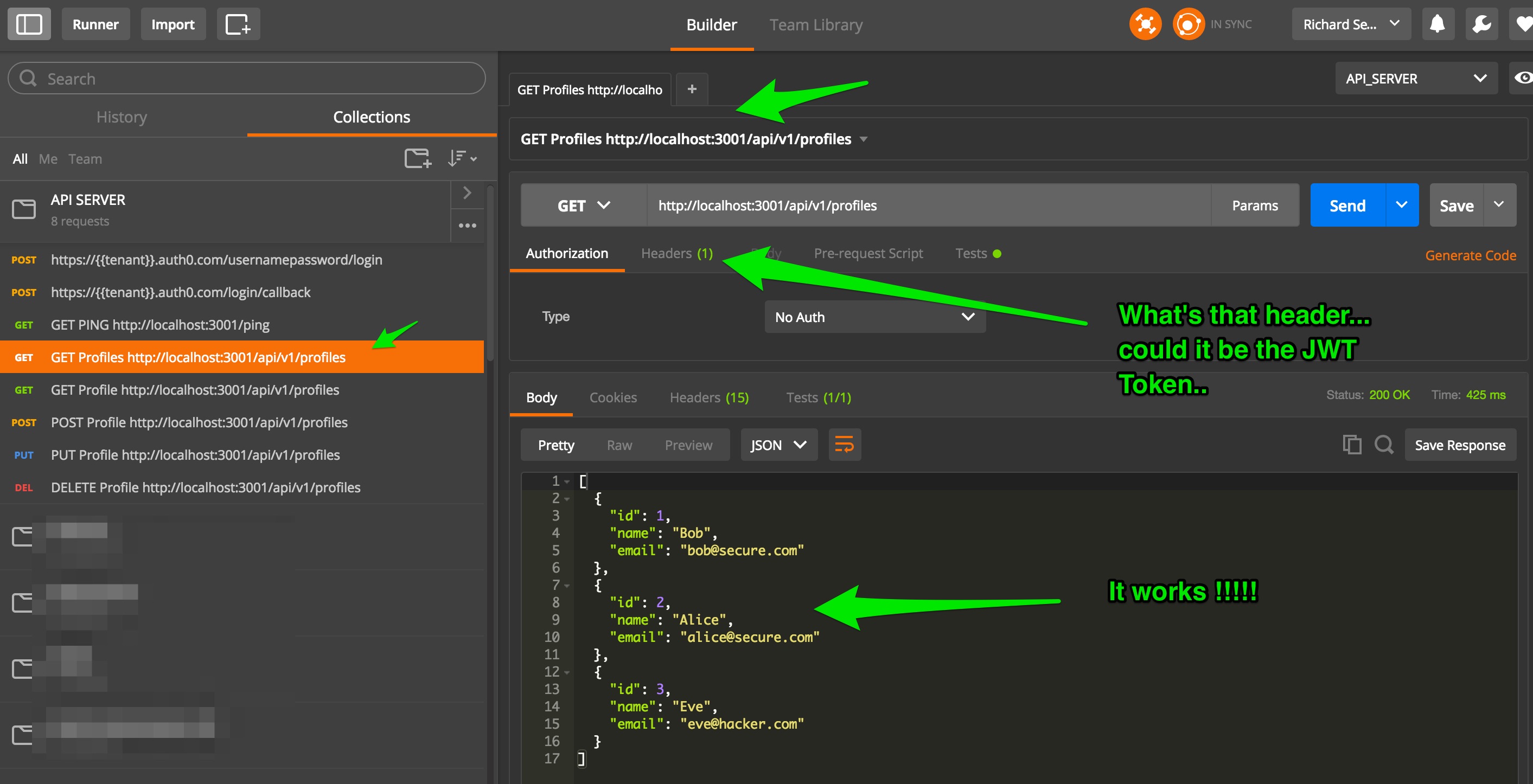Click the new window icon
This screenshot has height=784, width=1533.
[x=238, y=24]
